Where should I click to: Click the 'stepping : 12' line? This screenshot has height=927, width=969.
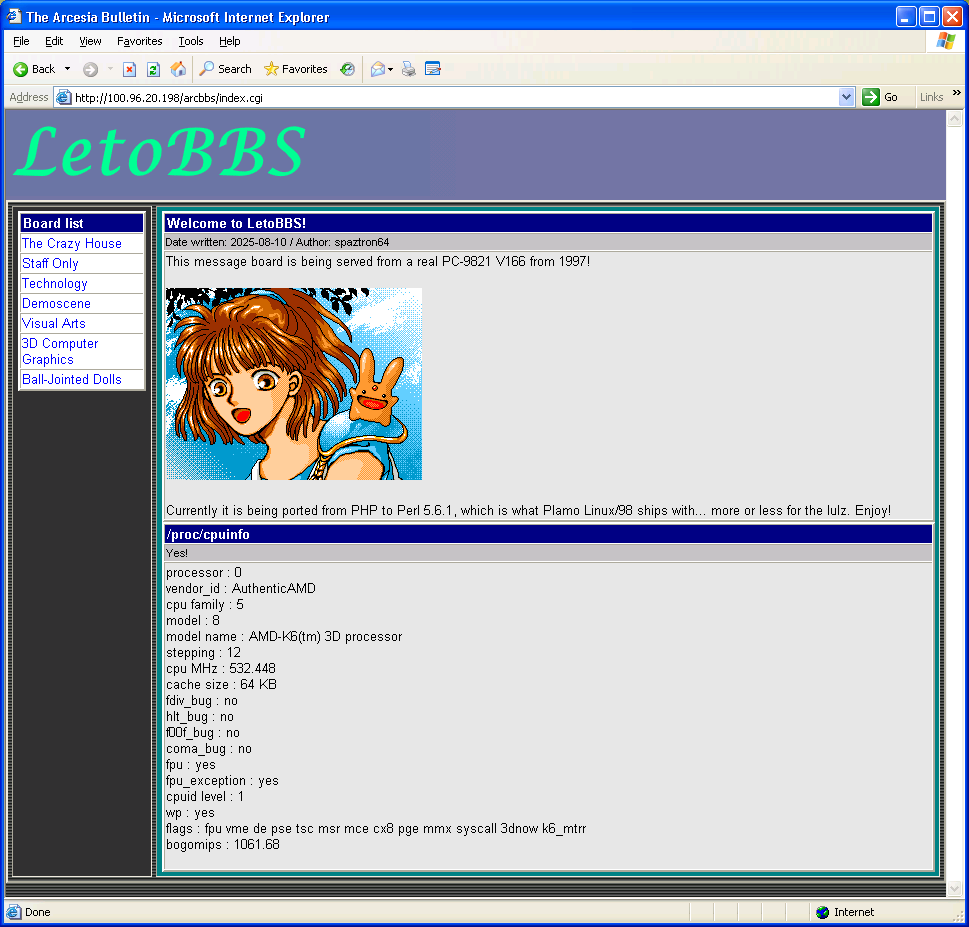pyautogui.click(x=203, y=653)
